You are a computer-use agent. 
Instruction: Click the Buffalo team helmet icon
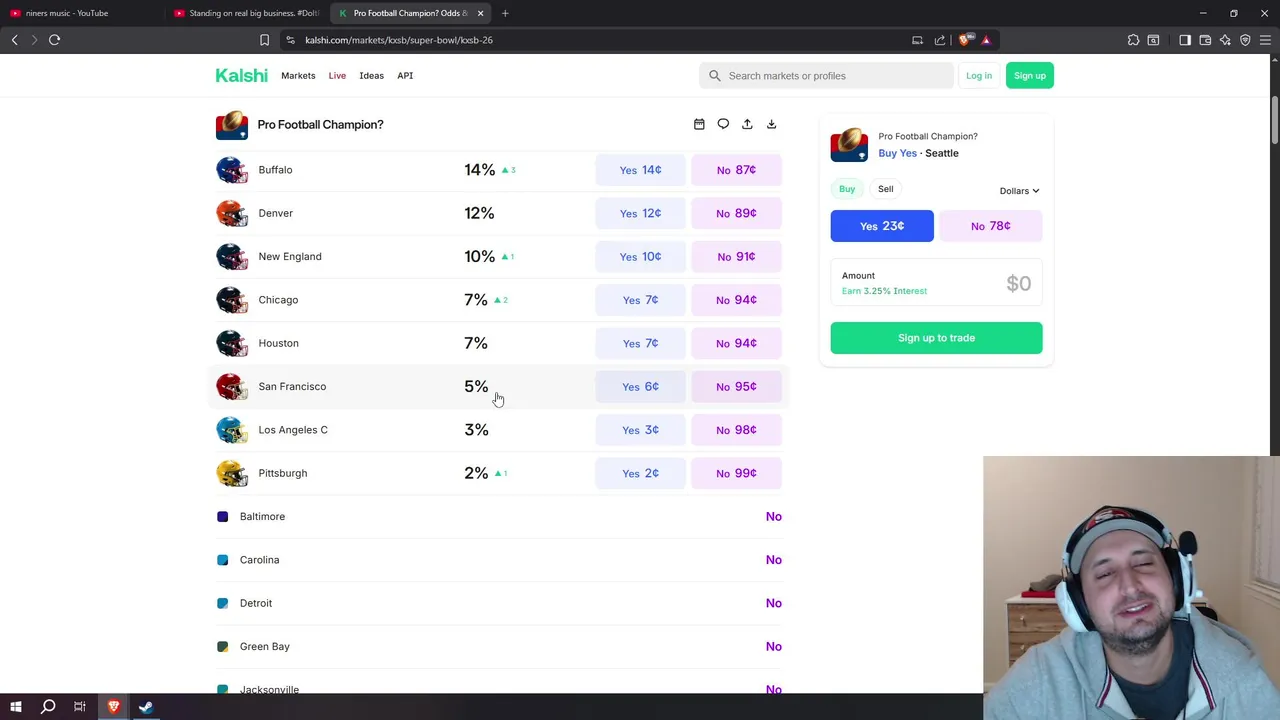231,170
